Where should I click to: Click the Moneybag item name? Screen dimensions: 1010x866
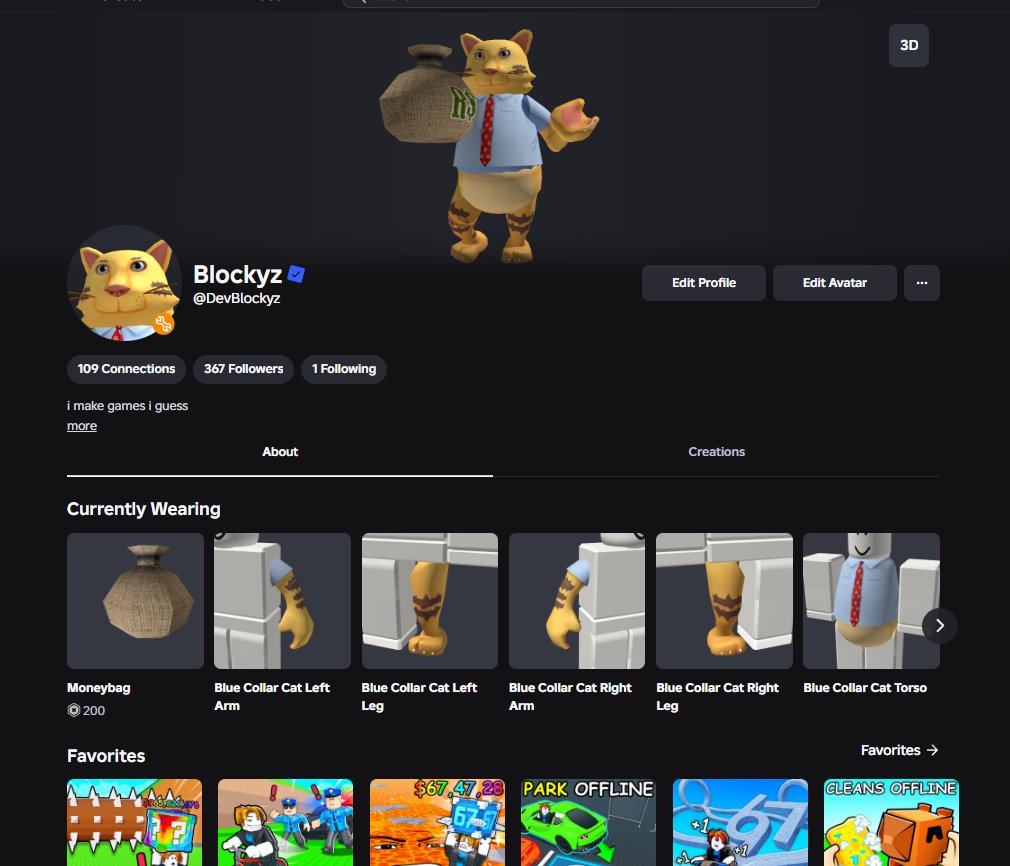99,688
